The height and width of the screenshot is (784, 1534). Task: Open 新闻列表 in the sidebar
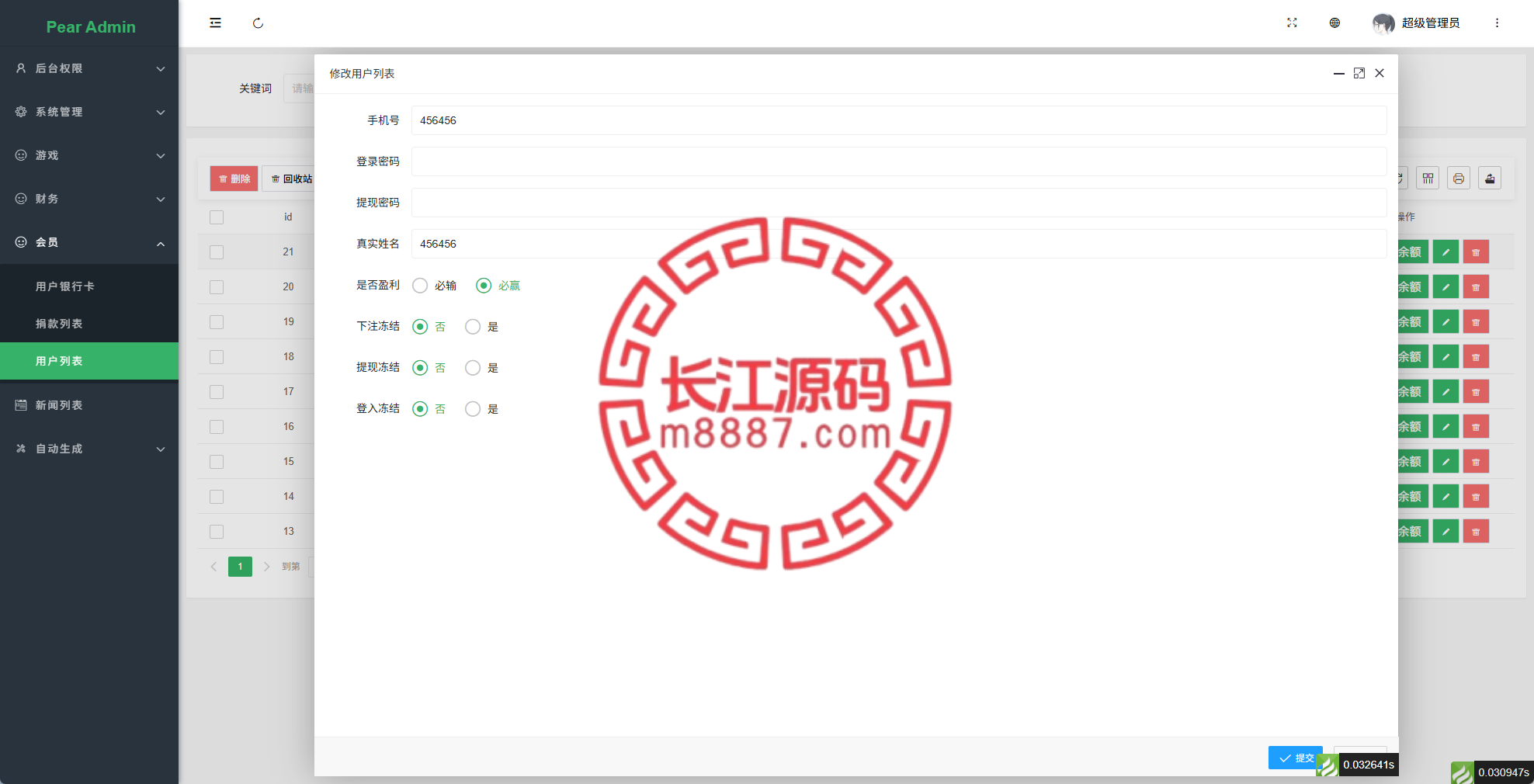click(89, 405)
